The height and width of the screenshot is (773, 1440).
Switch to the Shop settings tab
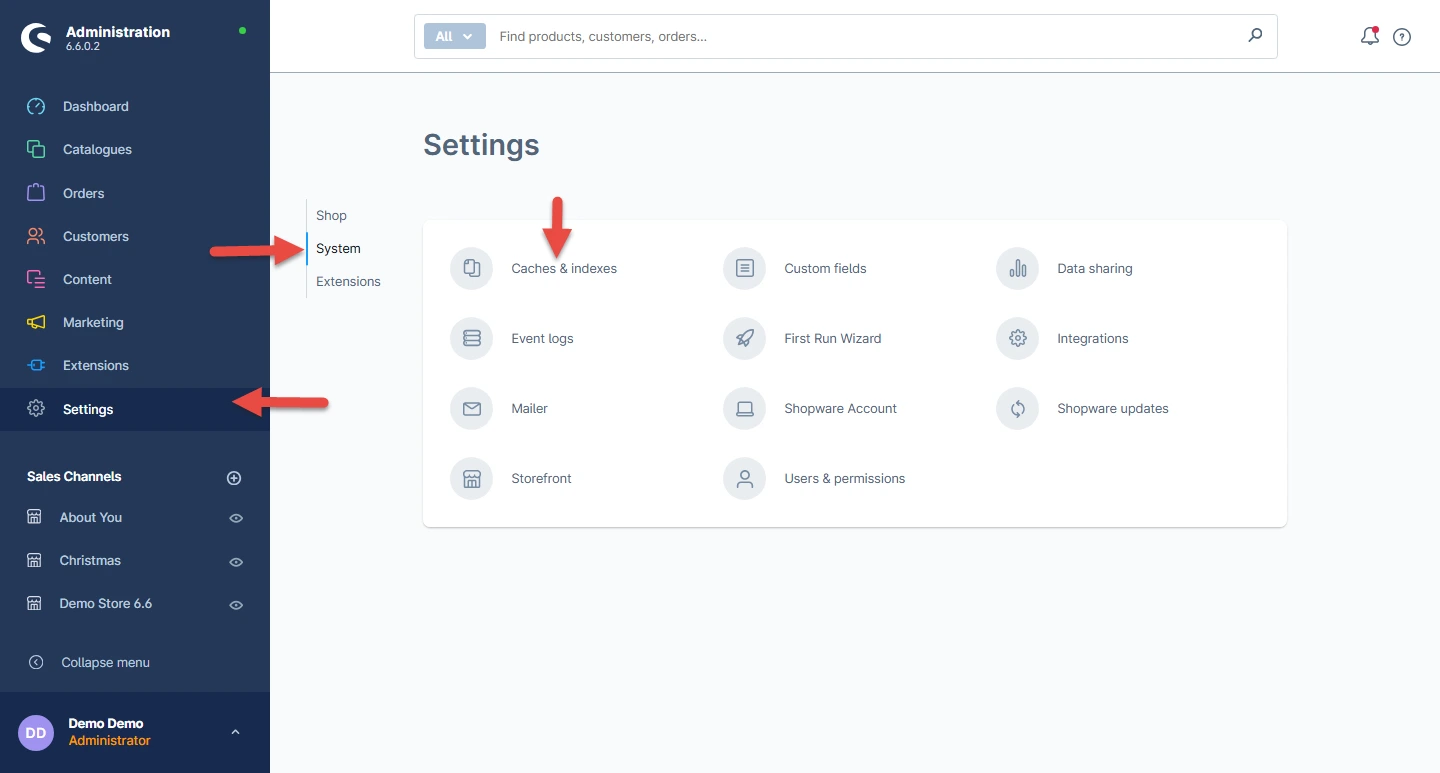click(x=331, y=215)
